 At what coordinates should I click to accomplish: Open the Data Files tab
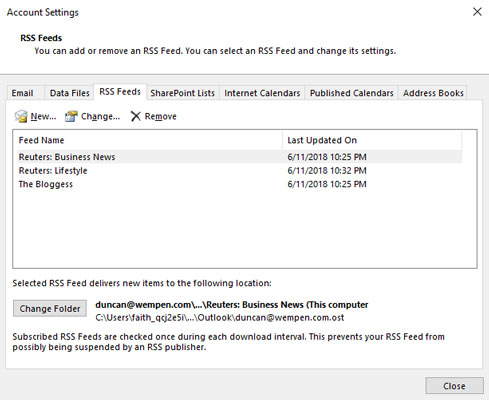pos(70,93)
